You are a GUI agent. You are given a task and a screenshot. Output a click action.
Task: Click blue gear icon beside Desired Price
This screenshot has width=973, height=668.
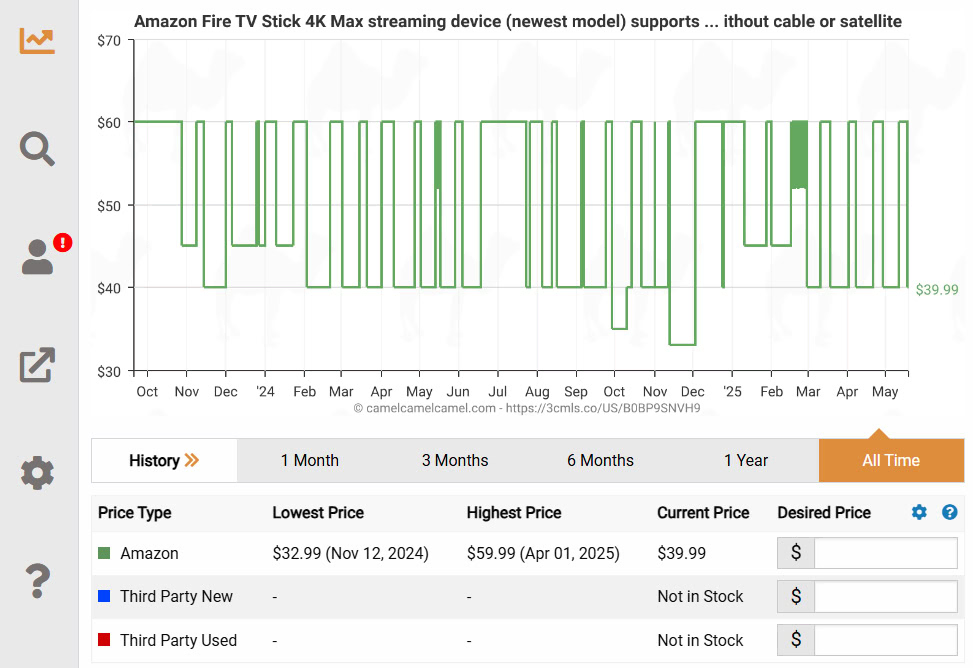click(x=919, y=512)
